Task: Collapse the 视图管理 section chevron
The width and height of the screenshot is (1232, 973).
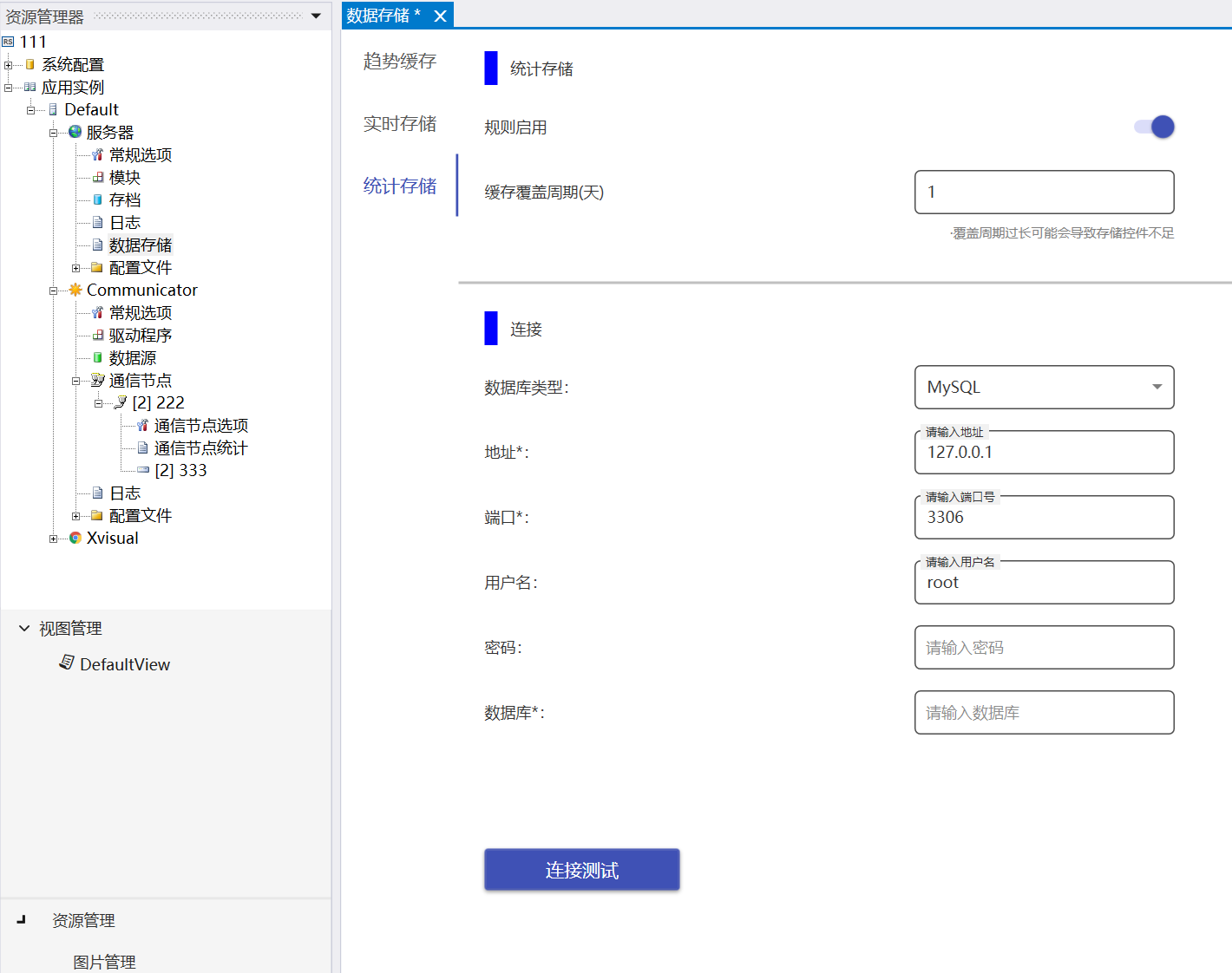Action: (x=24, y=628)
